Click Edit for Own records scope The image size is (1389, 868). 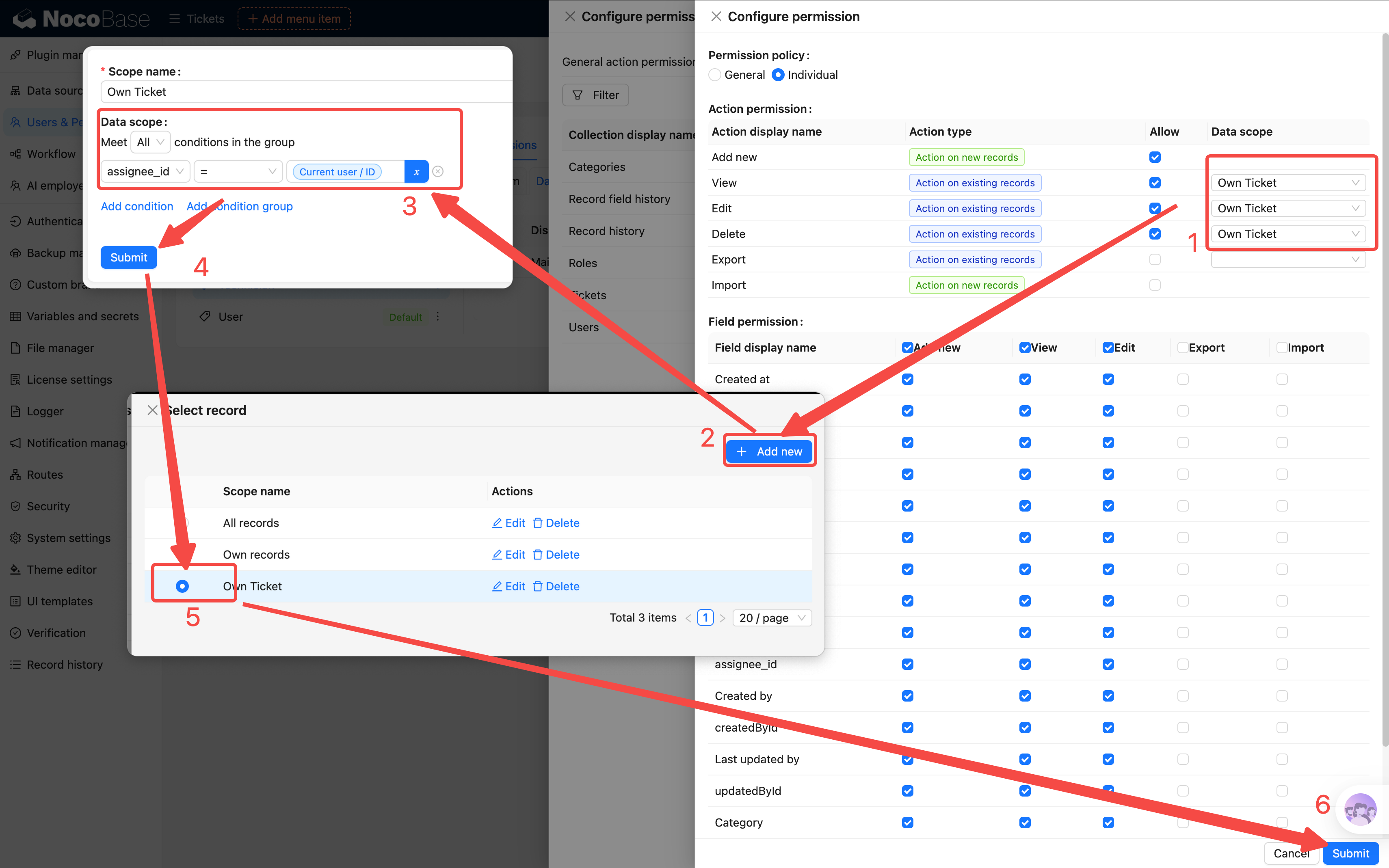pos(509,555)
